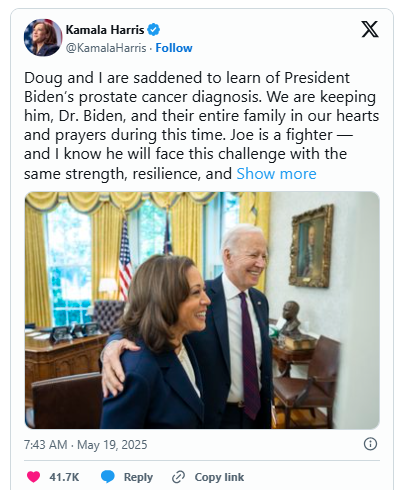Click the May 19, 2025 date
The height and width of the screenshot is (490, 394).
click(112, 445)
